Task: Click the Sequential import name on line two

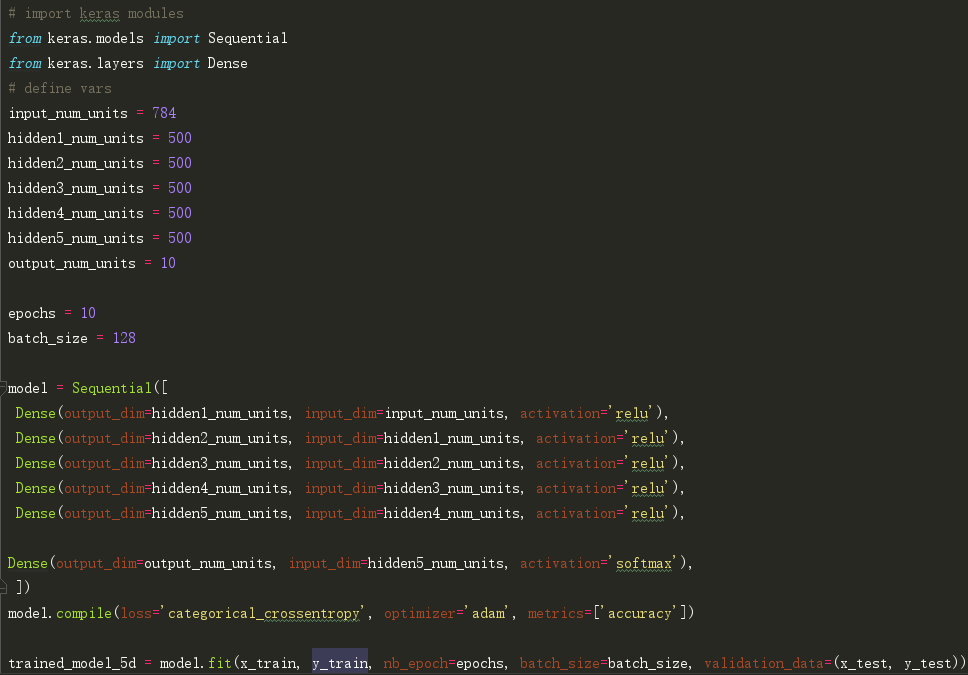Action: (247, 38)
